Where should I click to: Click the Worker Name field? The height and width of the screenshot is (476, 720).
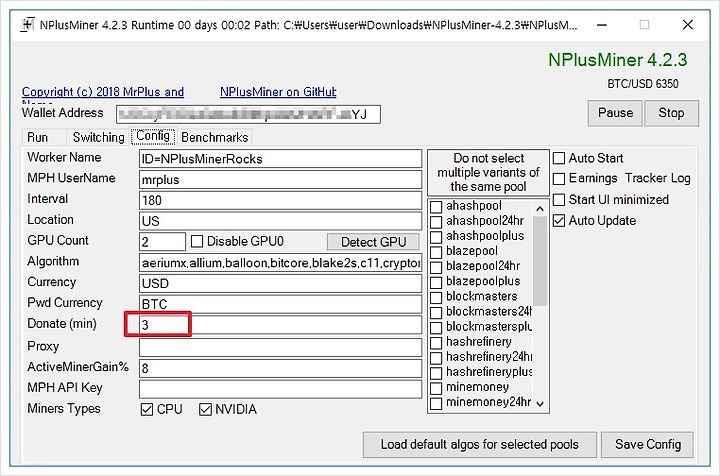pos(280,159)
